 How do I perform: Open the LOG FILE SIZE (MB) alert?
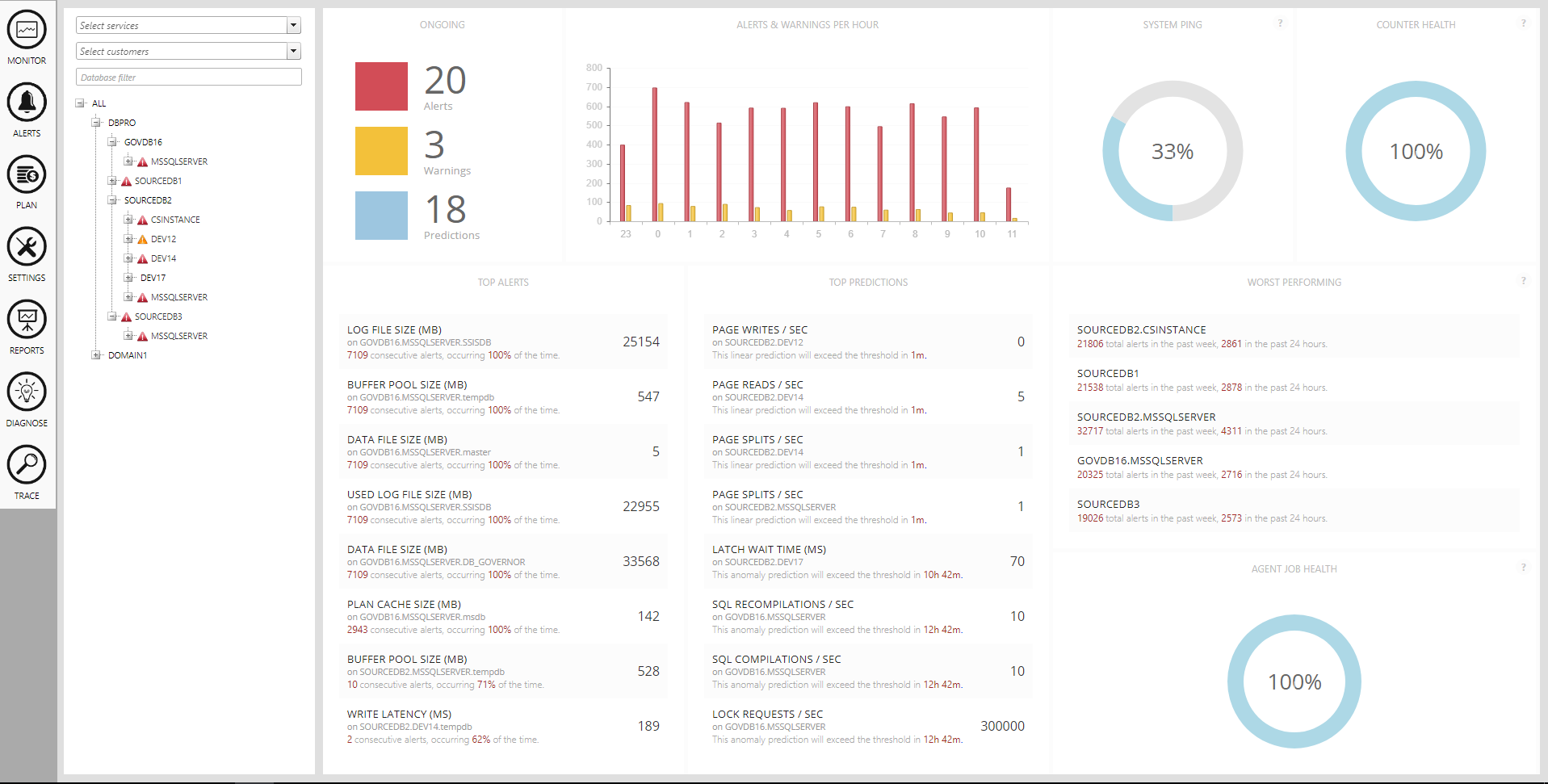[394, 330]
